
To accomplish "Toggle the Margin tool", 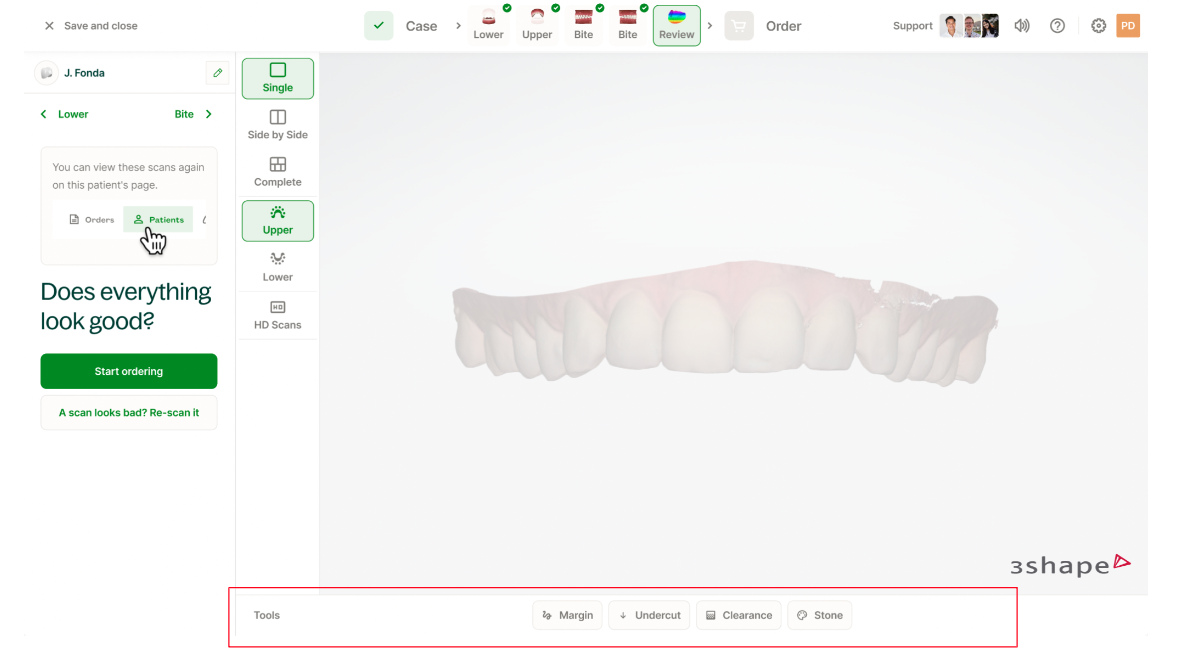I will coord(567,615).
